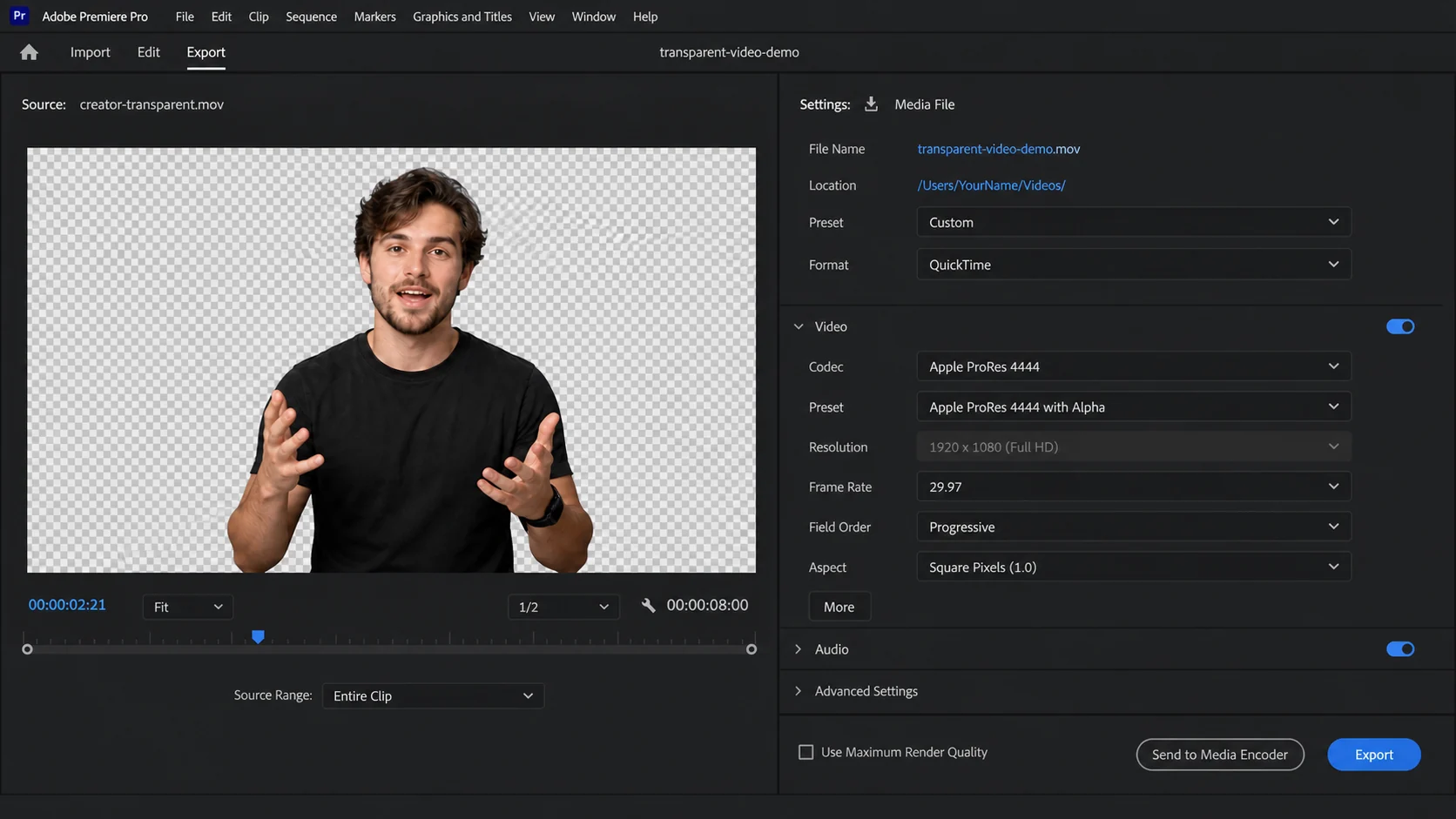
Task: Click the More button under Video settings
Action: click(839, 607)
